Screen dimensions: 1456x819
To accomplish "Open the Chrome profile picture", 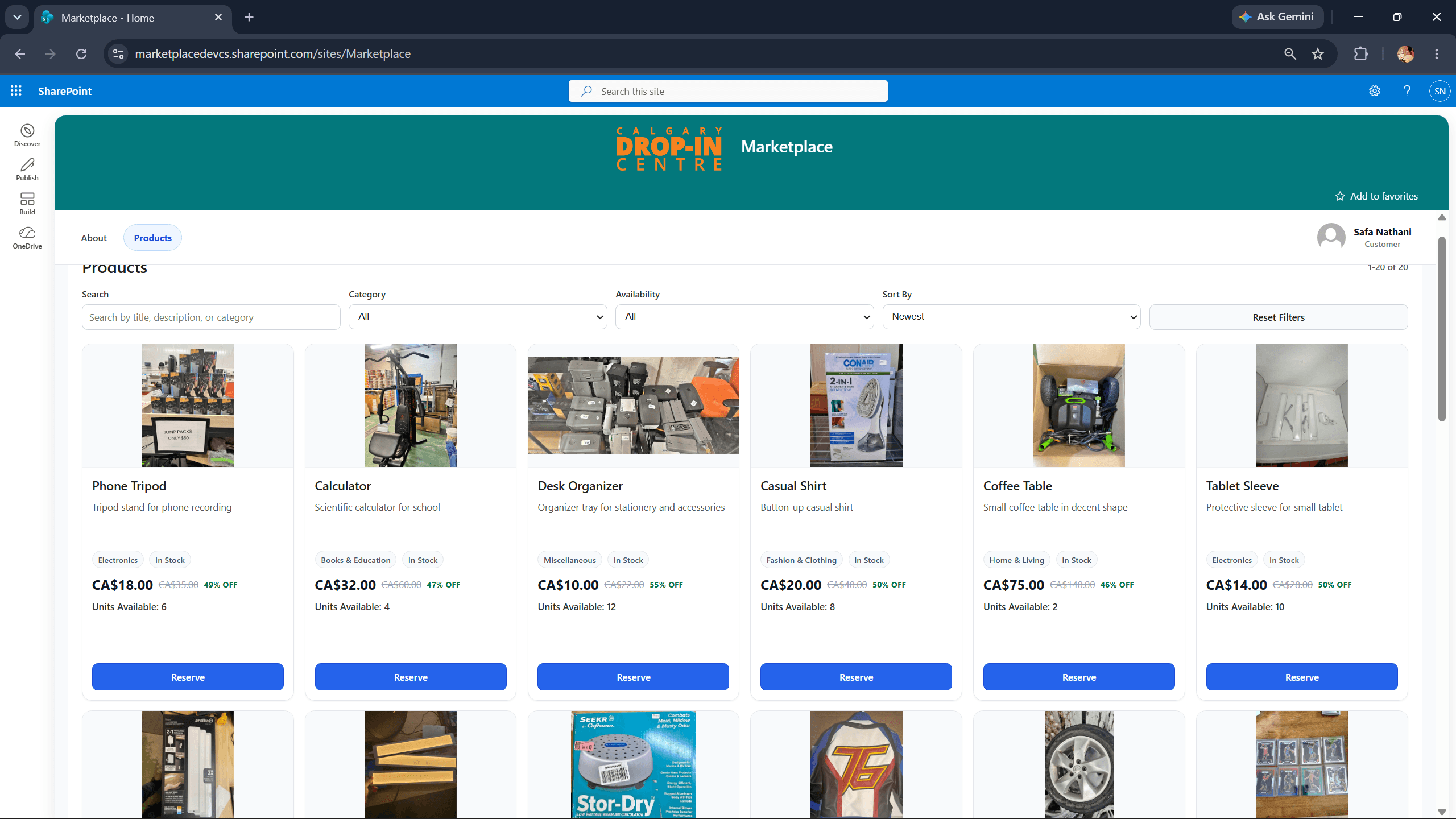I will pyautogui.click(x=1406, y=54).
